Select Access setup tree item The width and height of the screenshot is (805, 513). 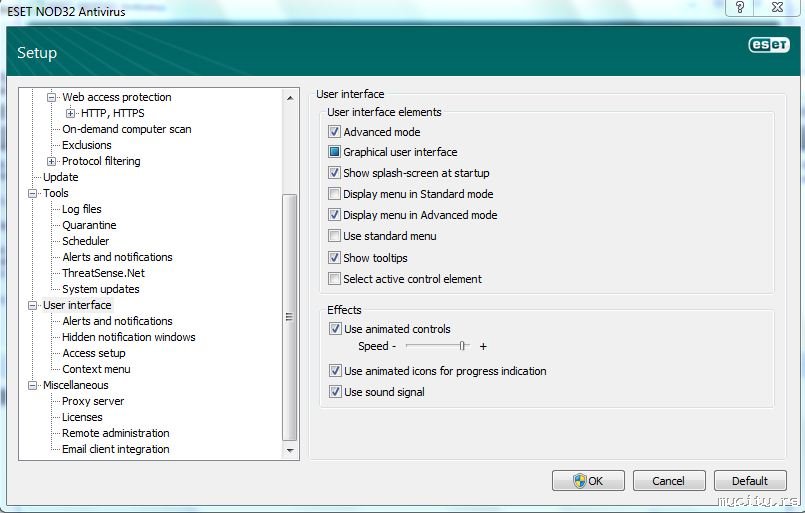coord(94,353)
